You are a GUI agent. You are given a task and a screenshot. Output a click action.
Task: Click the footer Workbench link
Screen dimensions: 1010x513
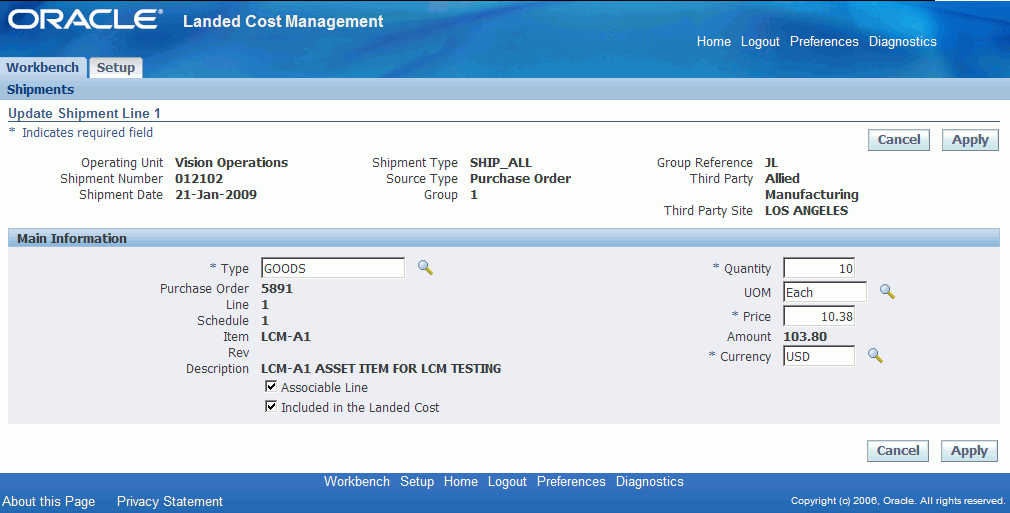point(357,481)
